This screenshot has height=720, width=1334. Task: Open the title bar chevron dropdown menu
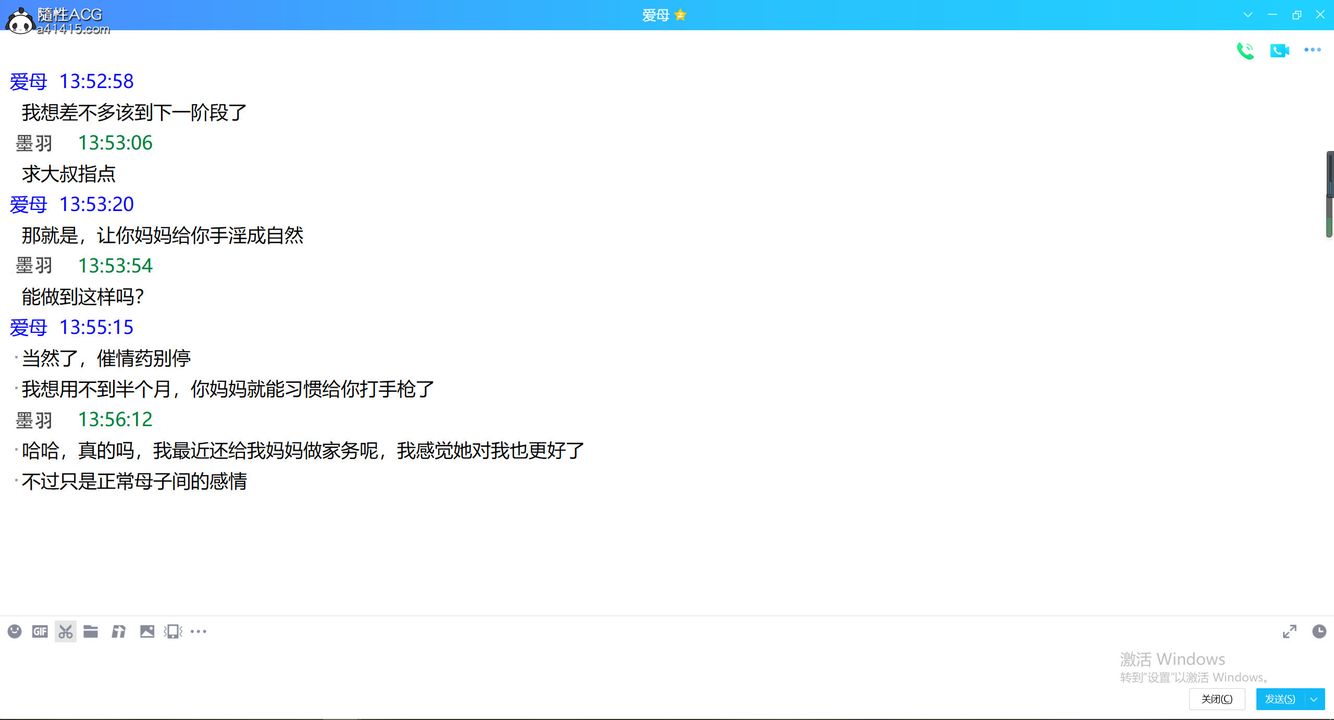(x=1248, y=15)
